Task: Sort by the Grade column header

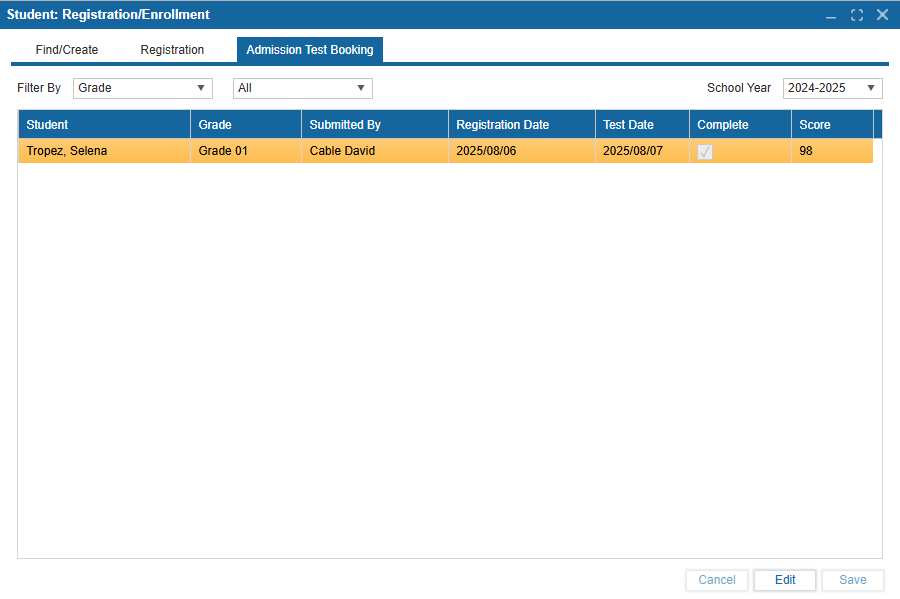Action: point(245,125)
